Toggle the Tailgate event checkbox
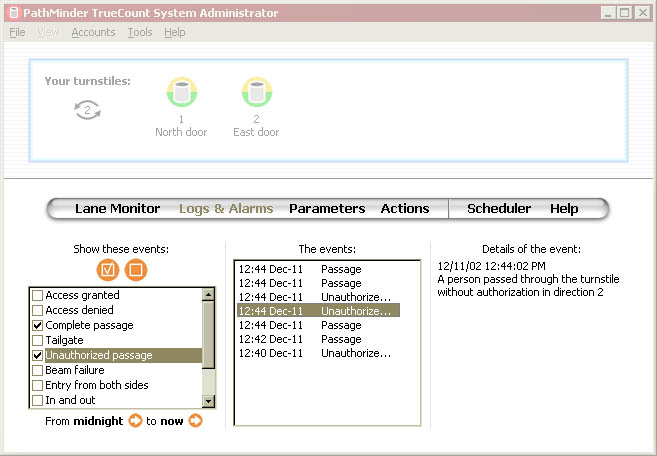 [x=38, y=341]
